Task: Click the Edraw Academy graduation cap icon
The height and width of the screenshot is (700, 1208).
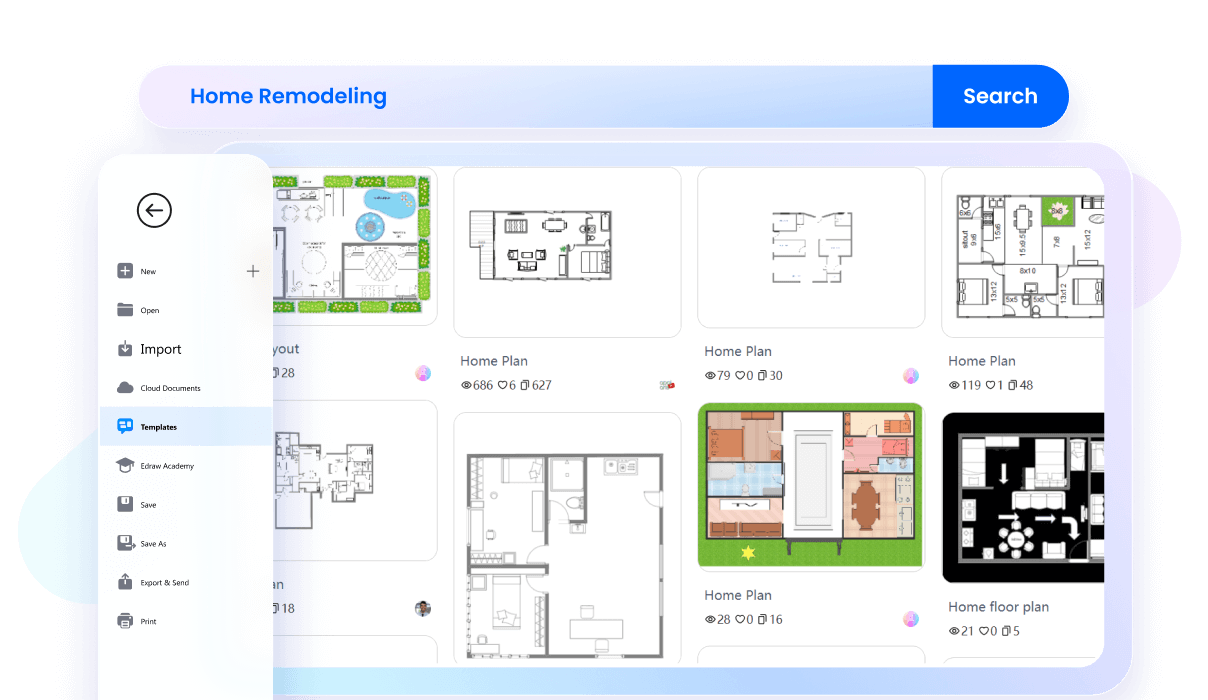Action: [x=125, y=466]
